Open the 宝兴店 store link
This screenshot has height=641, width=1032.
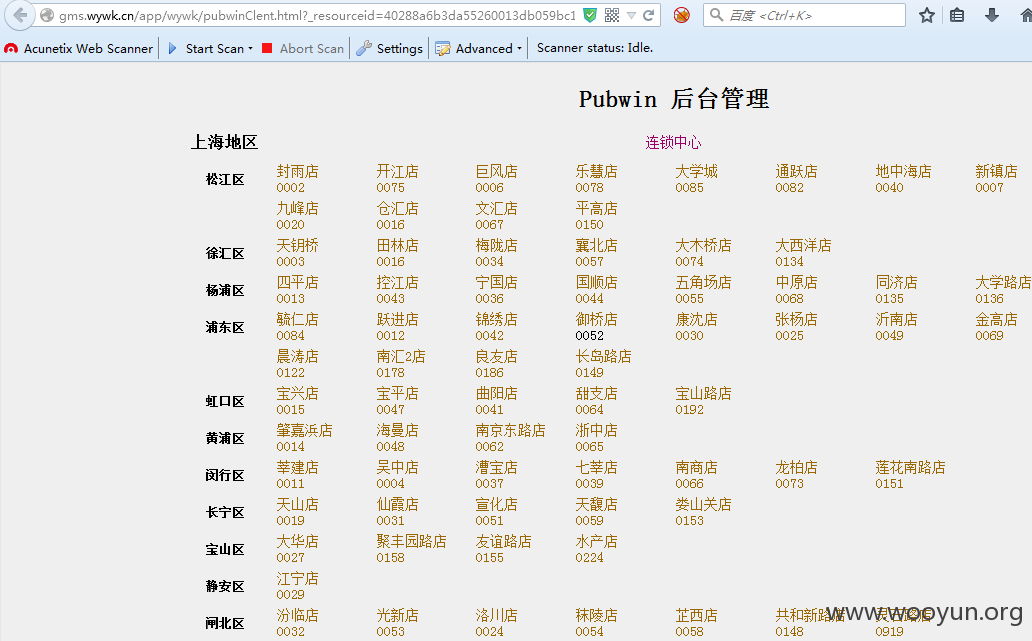pyautogui.click(x=297, y=393)
